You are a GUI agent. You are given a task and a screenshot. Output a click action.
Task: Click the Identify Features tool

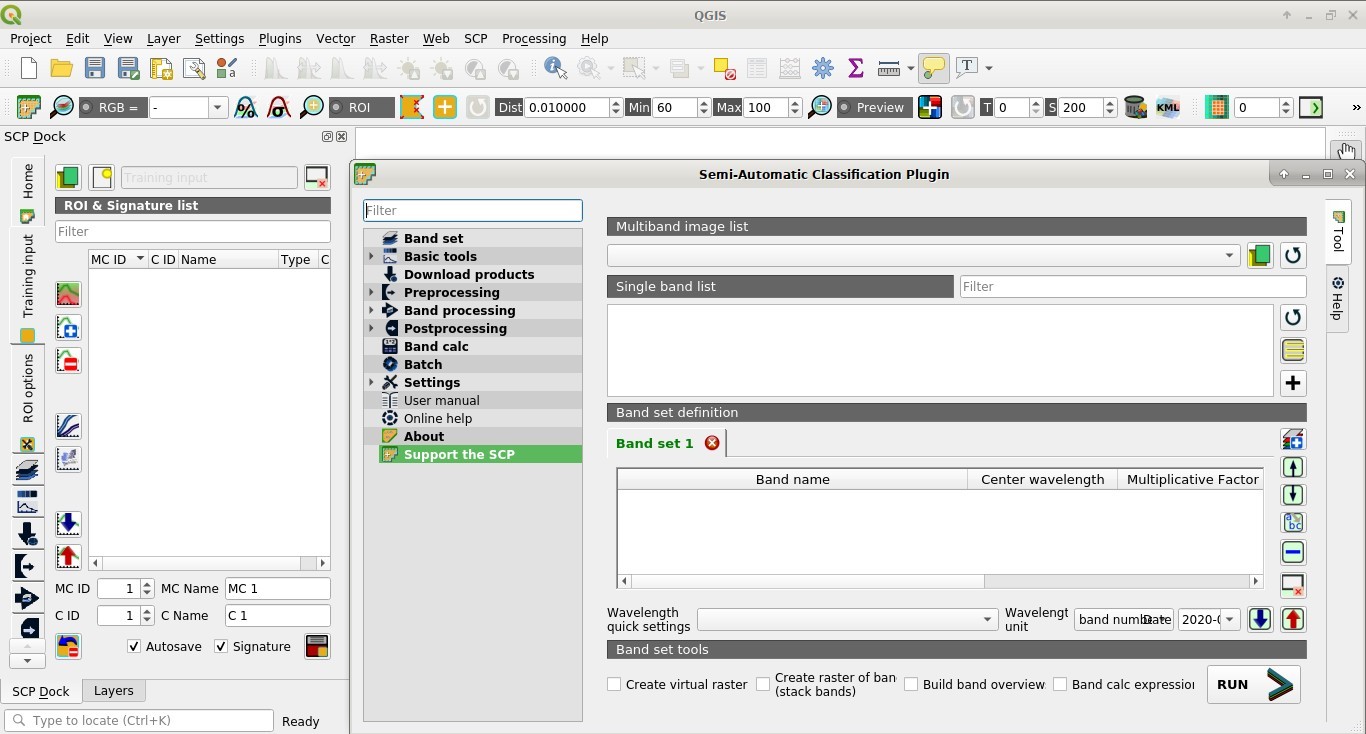tap(556, 68)
